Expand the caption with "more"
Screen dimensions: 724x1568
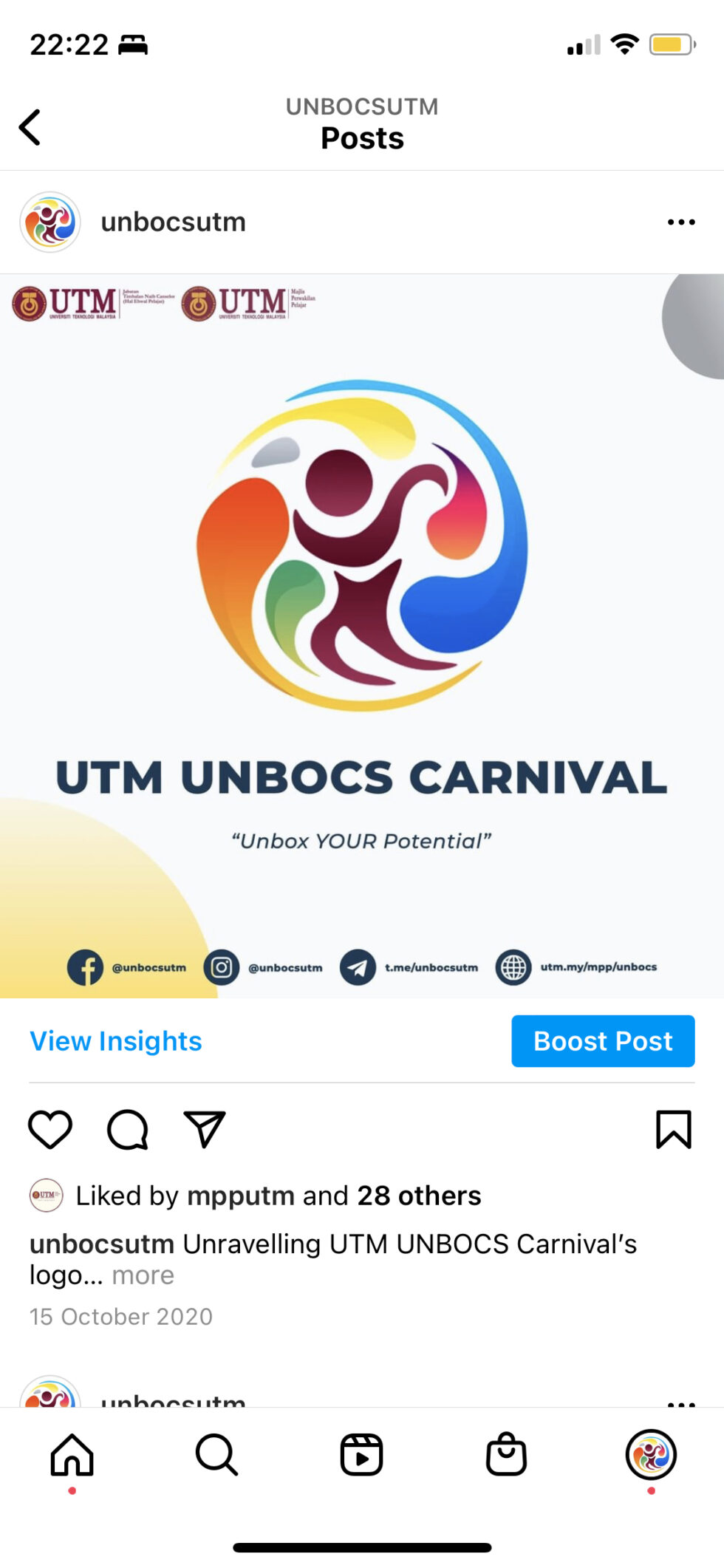pyautogui.click(x=143, y=1275)
